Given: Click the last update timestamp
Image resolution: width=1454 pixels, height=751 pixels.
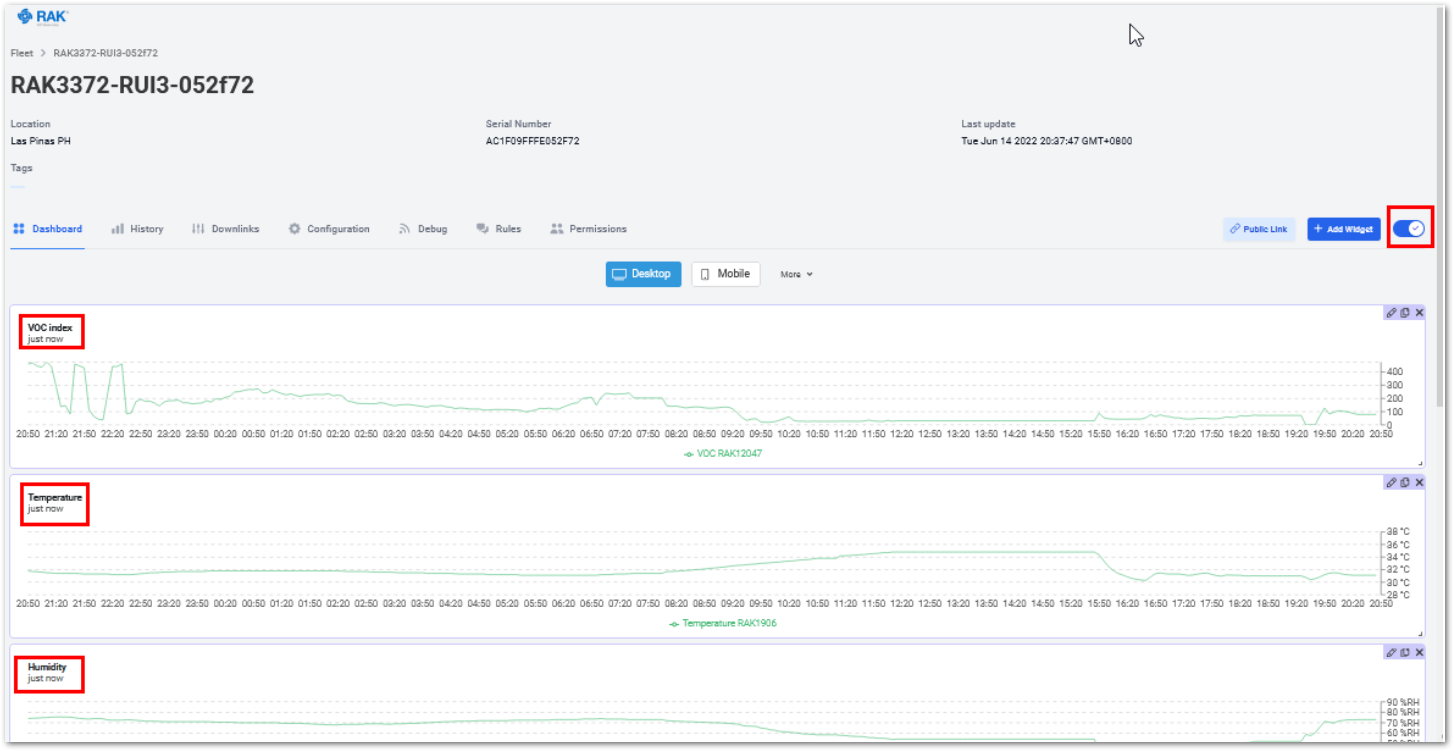Looking at the screenshot, I should [1047, 141].
